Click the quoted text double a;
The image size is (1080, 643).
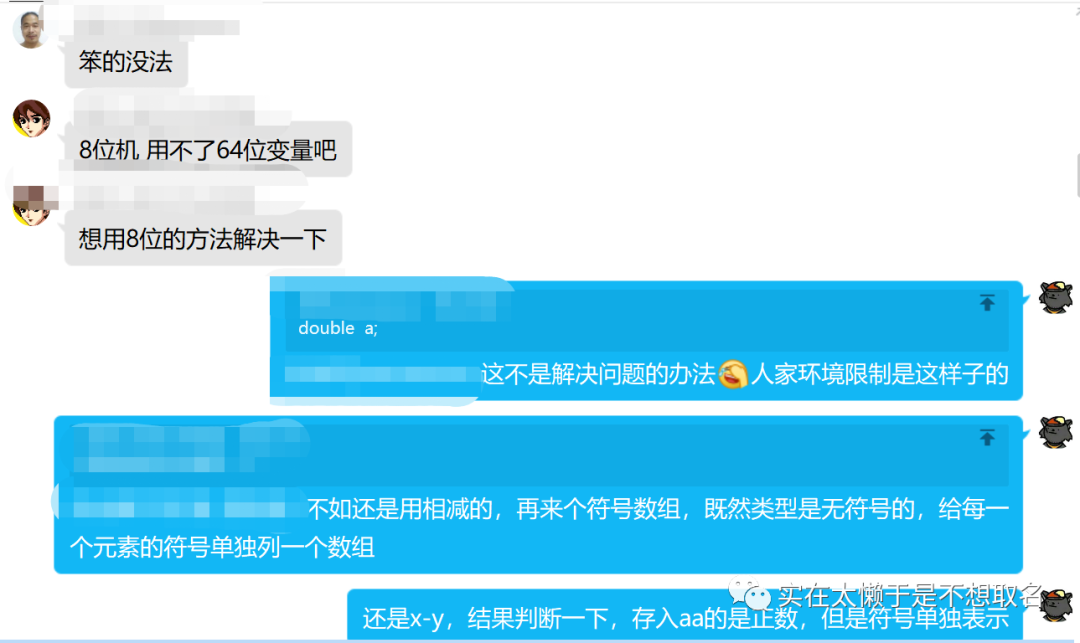pyautogui.click(x=338, y=328)
